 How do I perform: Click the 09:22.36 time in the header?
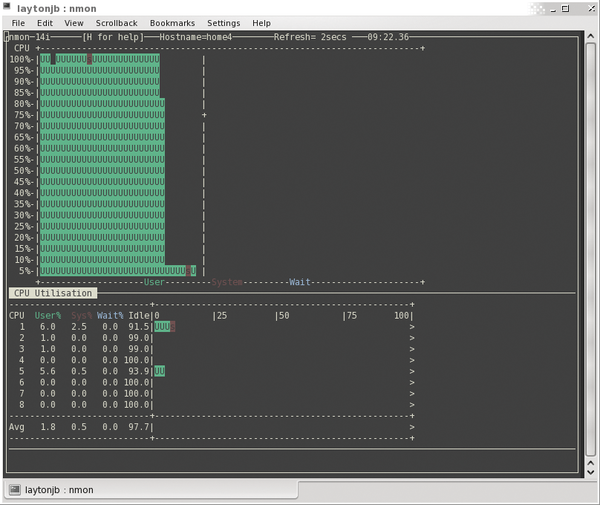tap(388, 37)
